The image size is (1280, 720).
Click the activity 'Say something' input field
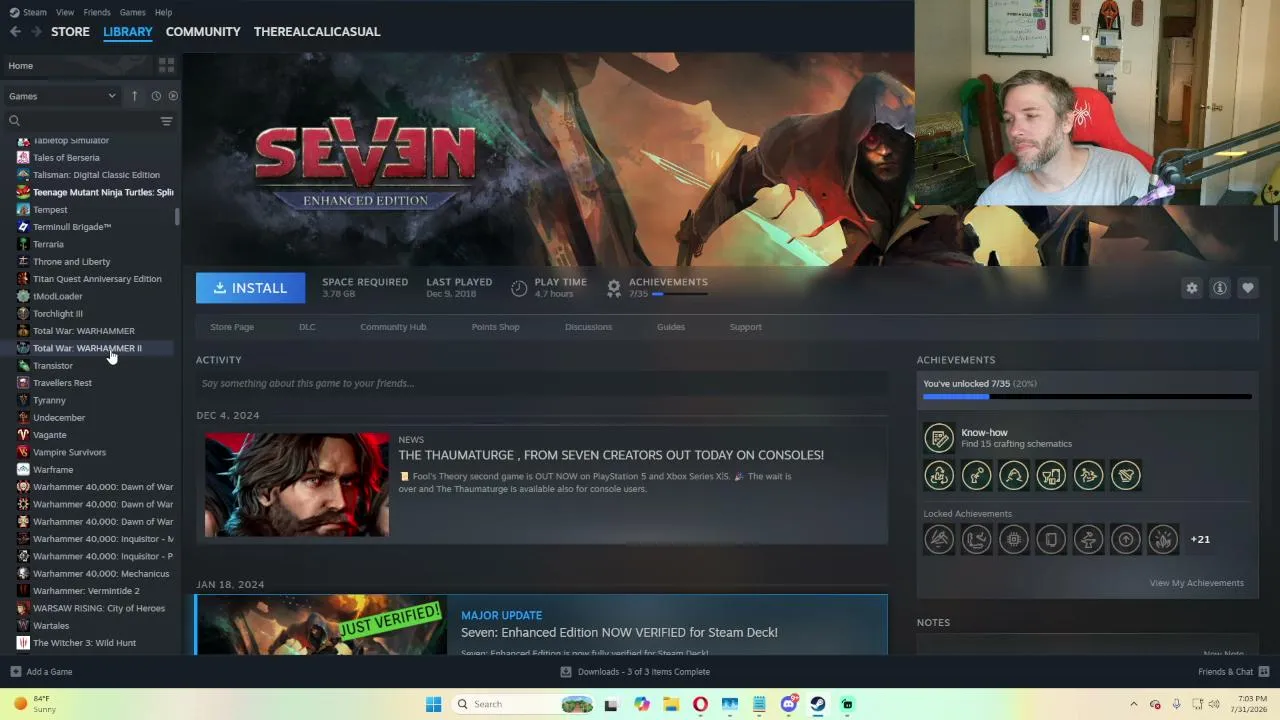[542, 383]
